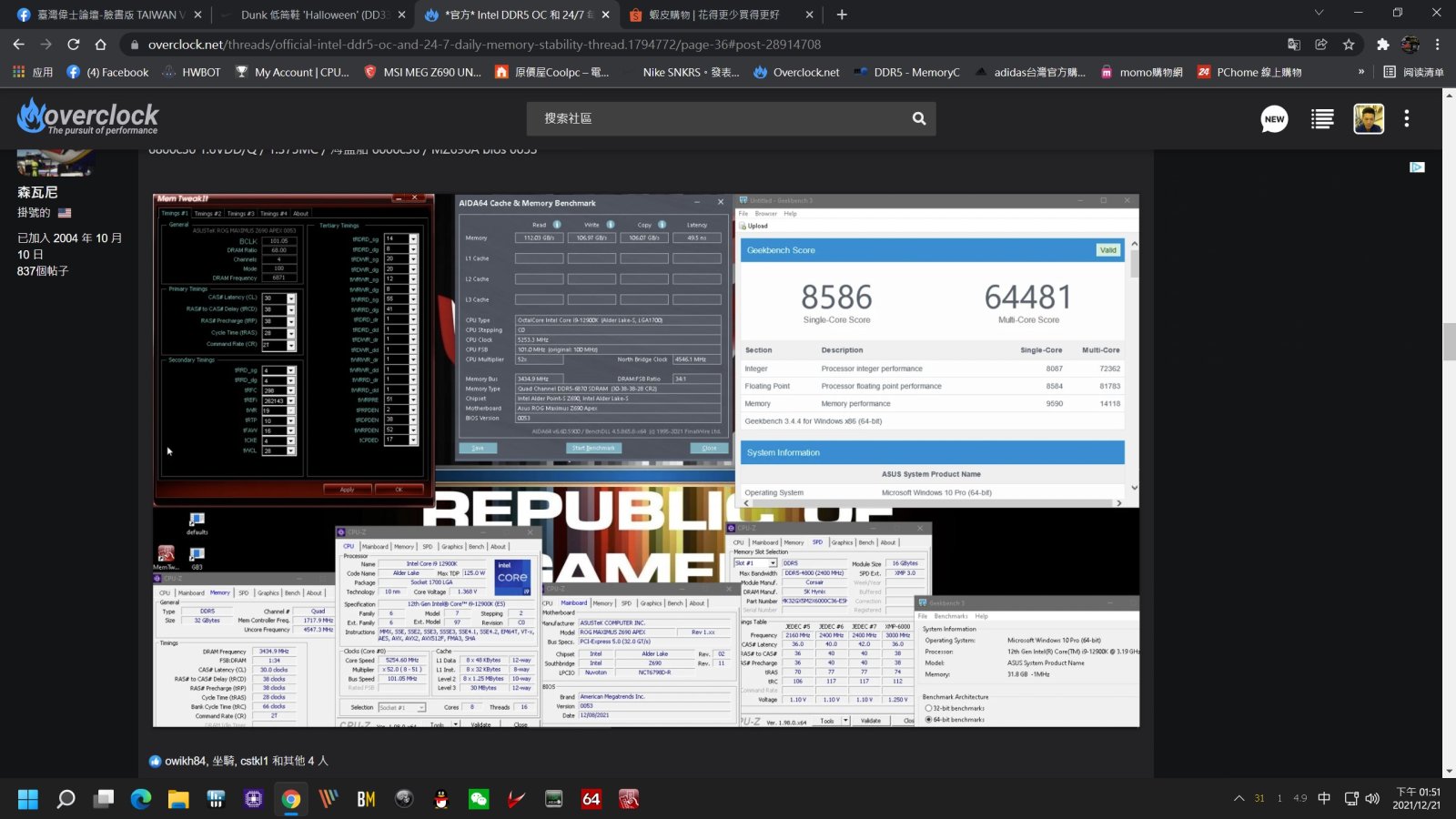This screenshot has width=1456, height=819.
Task: Open the BM taskbar icon
Action: (x=366, y=799)
